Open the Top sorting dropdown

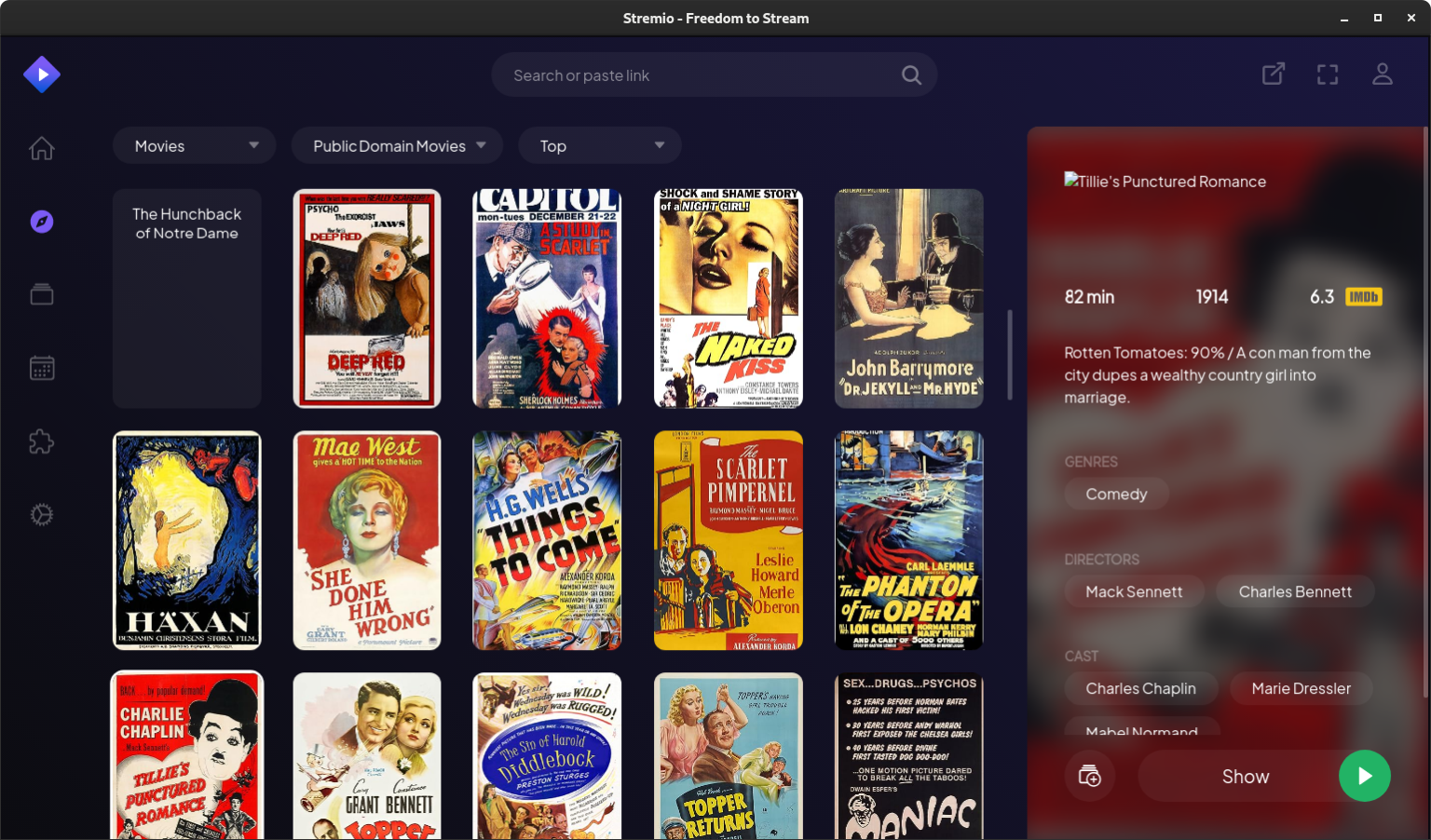(x=599, y=145)
